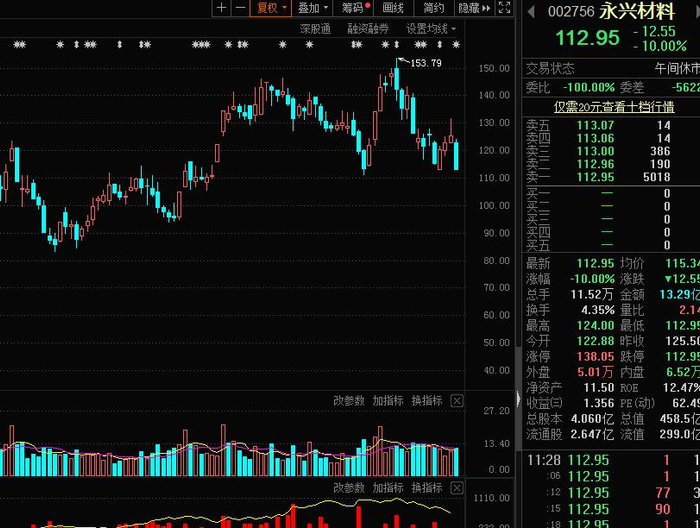
Task: Expand the 叠加 overlay dropdown
Action: pos(313,8)
